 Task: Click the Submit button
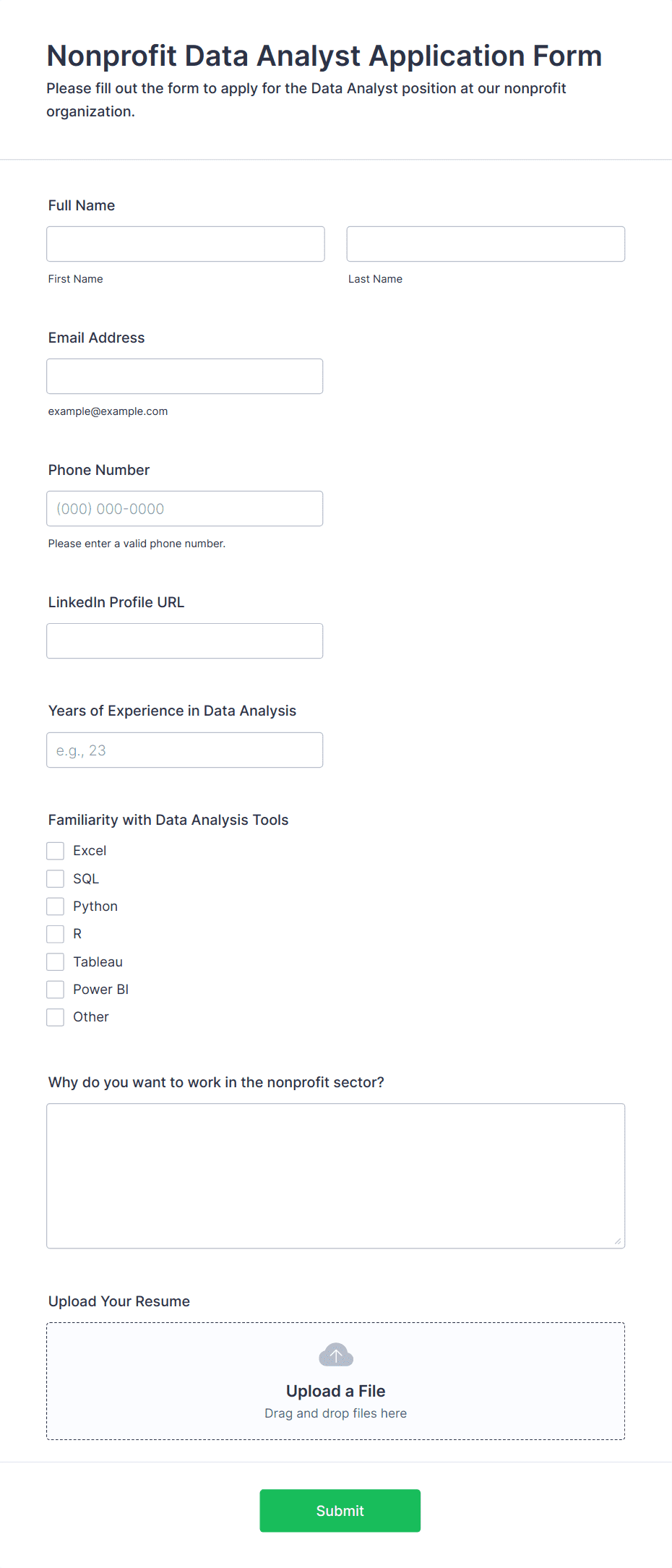coord(340,1510)
